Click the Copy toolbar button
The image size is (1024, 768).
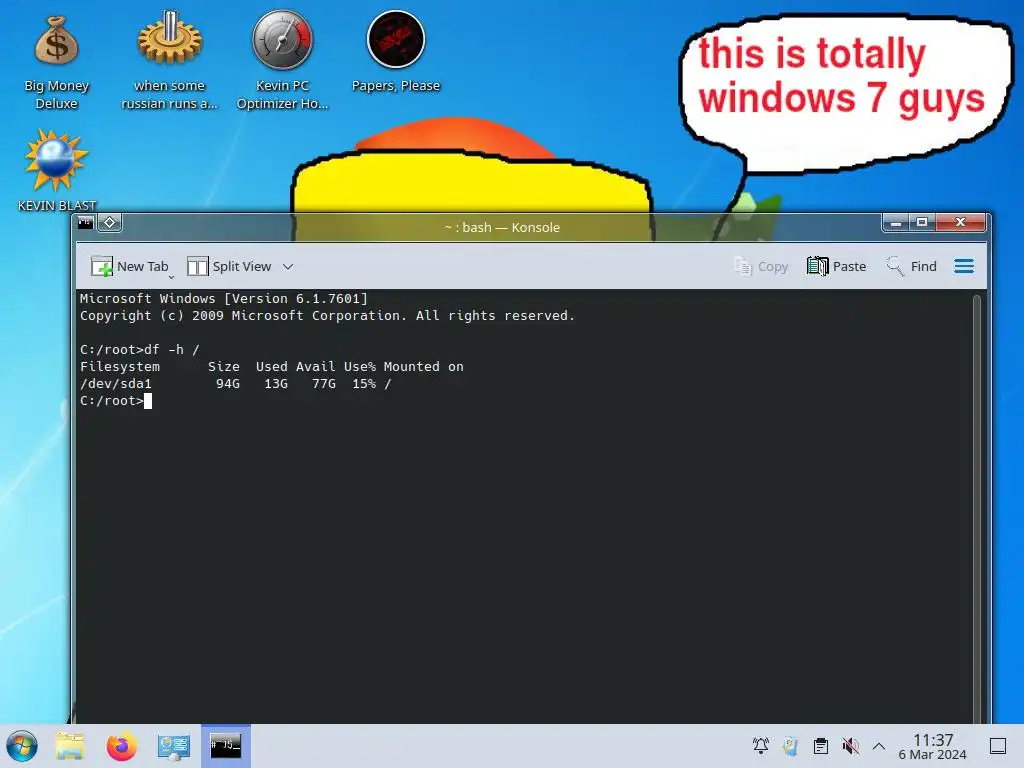click(761, 266)
